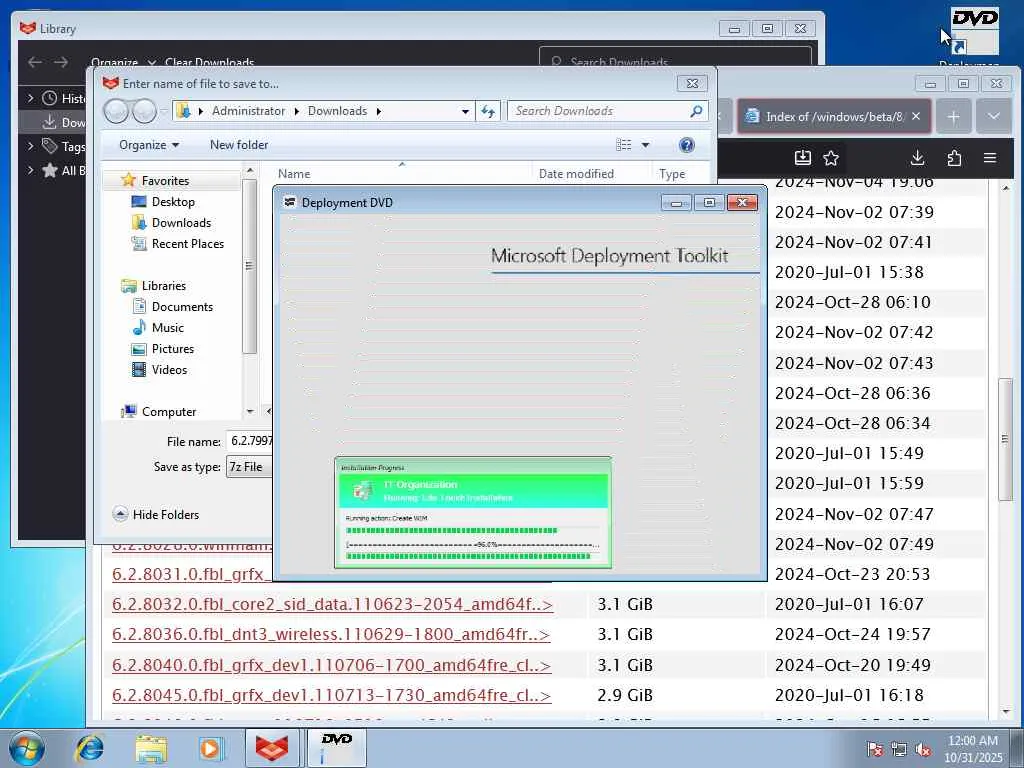Select Computer in navigation pane

[168, 411]
